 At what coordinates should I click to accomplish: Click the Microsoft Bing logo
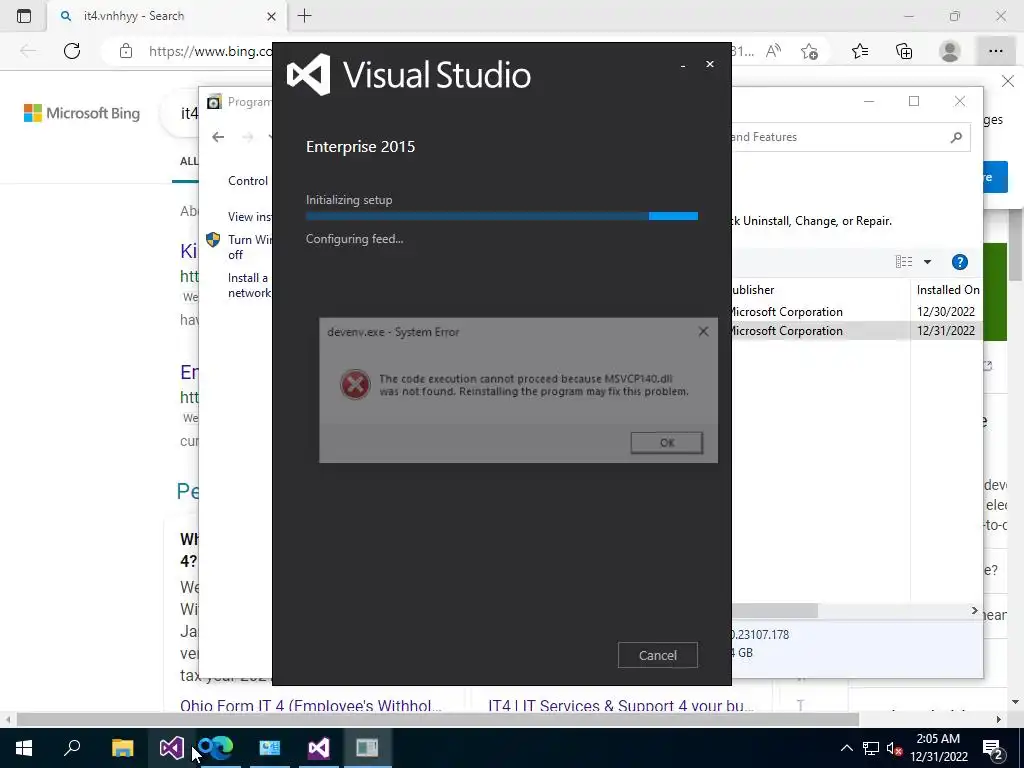[x=82, y=113]
